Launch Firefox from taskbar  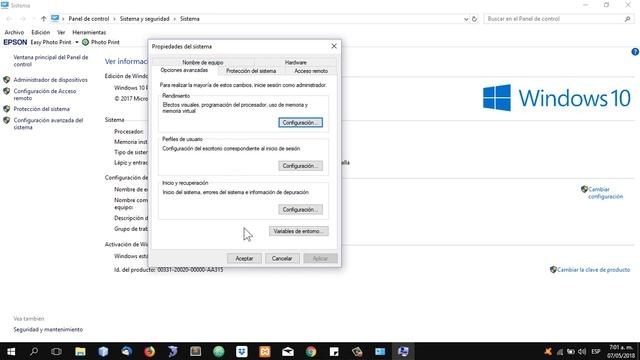click(x=149, y=351)
